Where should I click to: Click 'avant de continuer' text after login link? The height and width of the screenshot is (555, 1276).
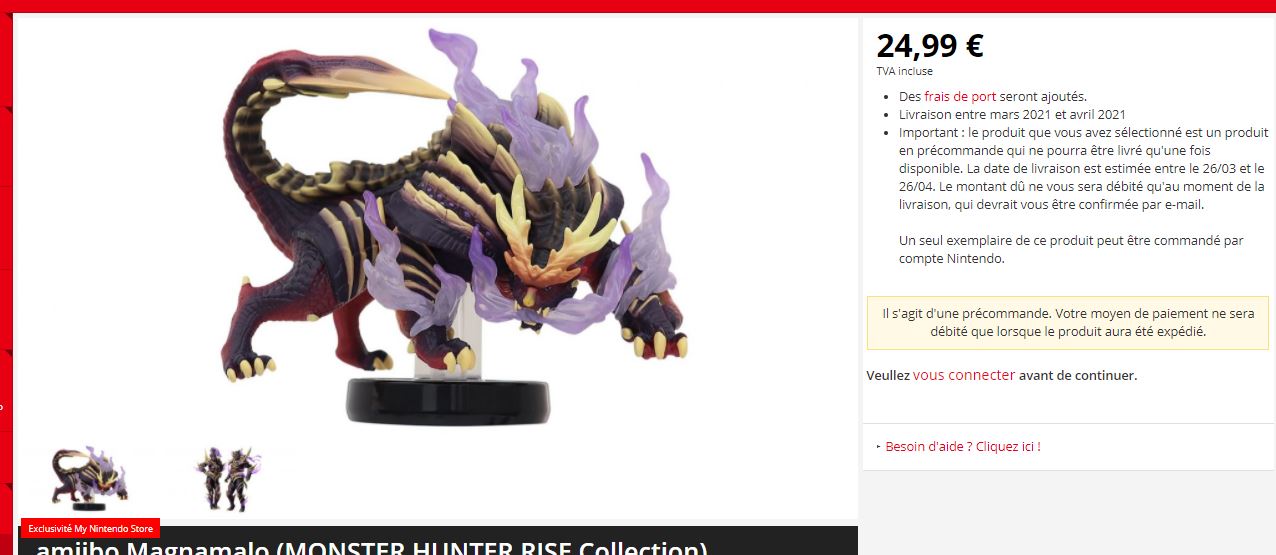point(1078,376)
